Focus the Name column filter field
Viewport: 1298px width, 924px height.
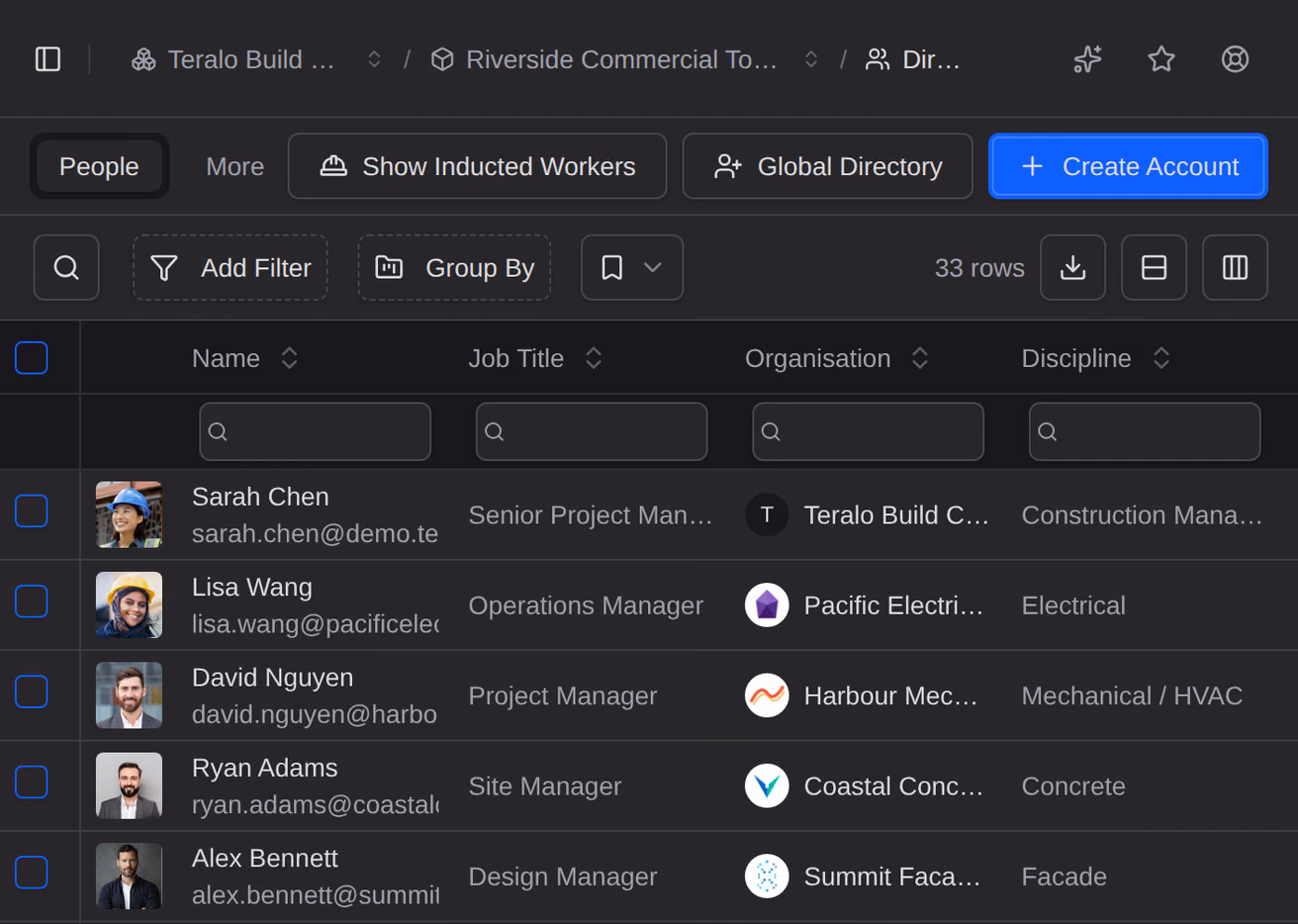coord(315,431)
